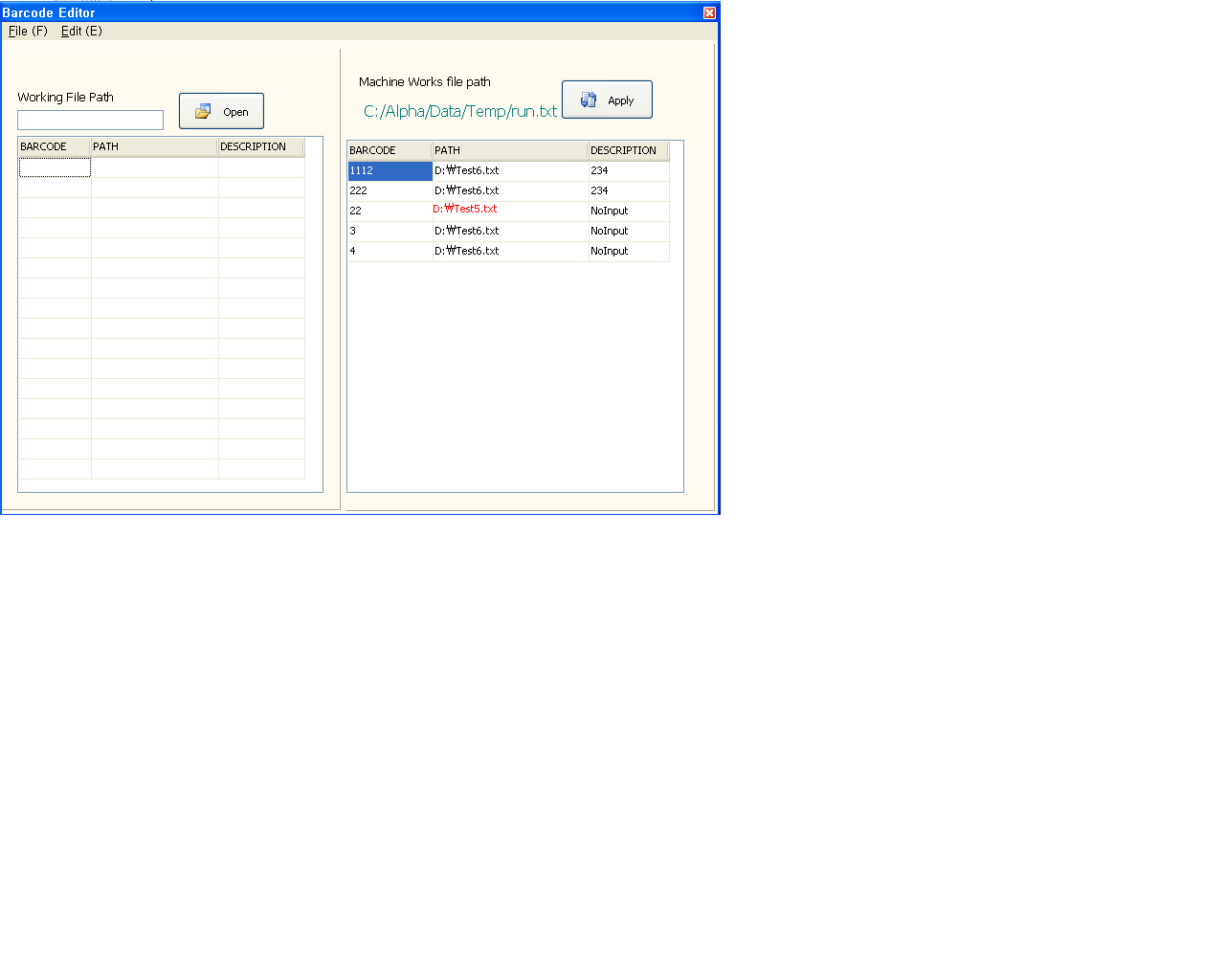1225x980 pixels.
Task: Click left table DESCRIPTION column header
Action: 260,146
